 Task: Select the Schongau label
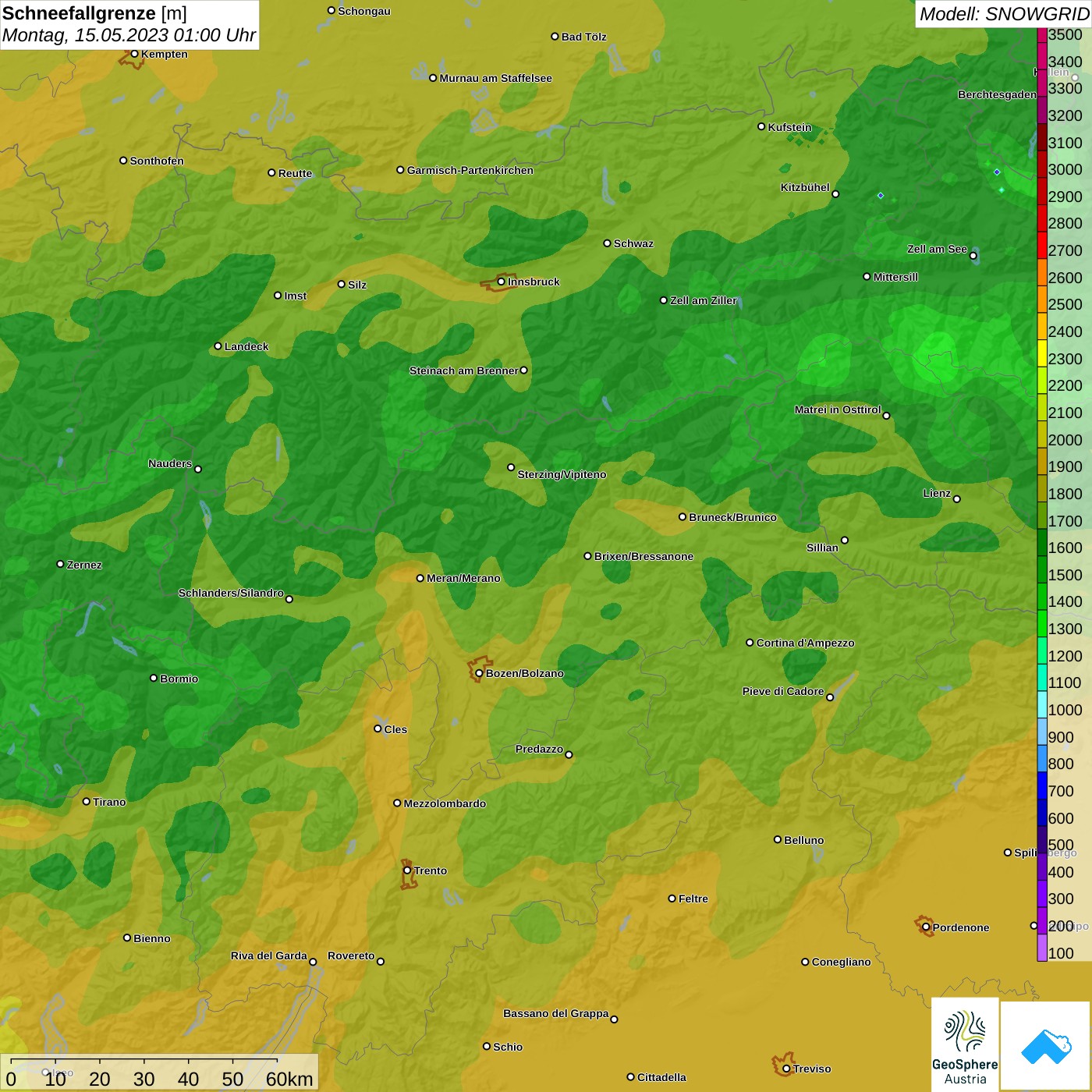364,11
